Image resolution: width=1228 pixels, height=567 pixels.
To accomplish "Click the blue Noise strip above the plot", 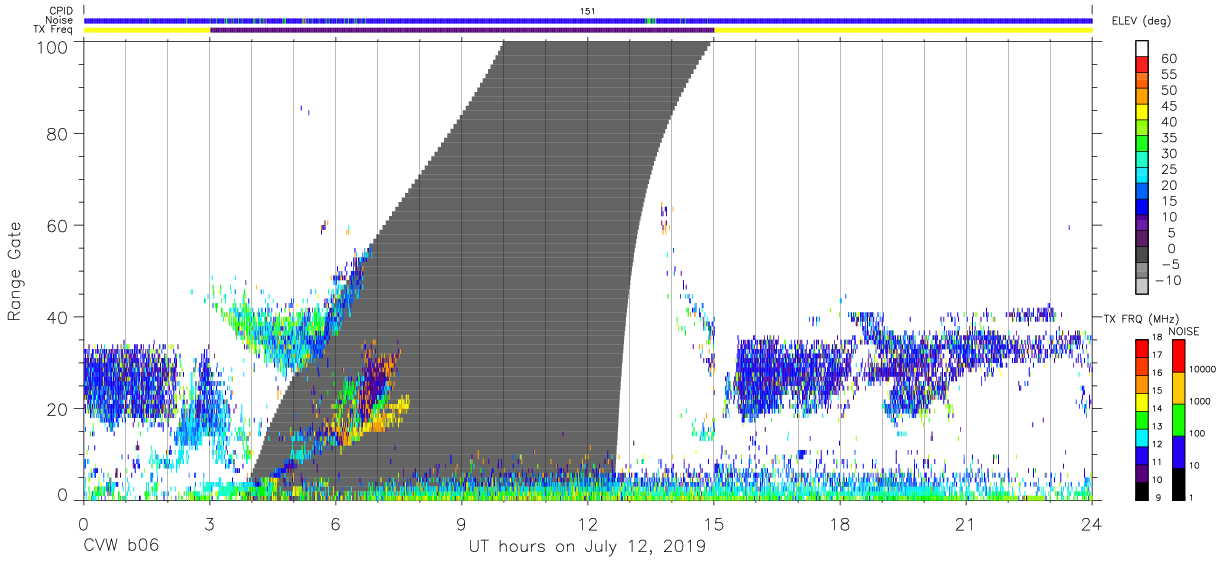I will tap(588, 20).
